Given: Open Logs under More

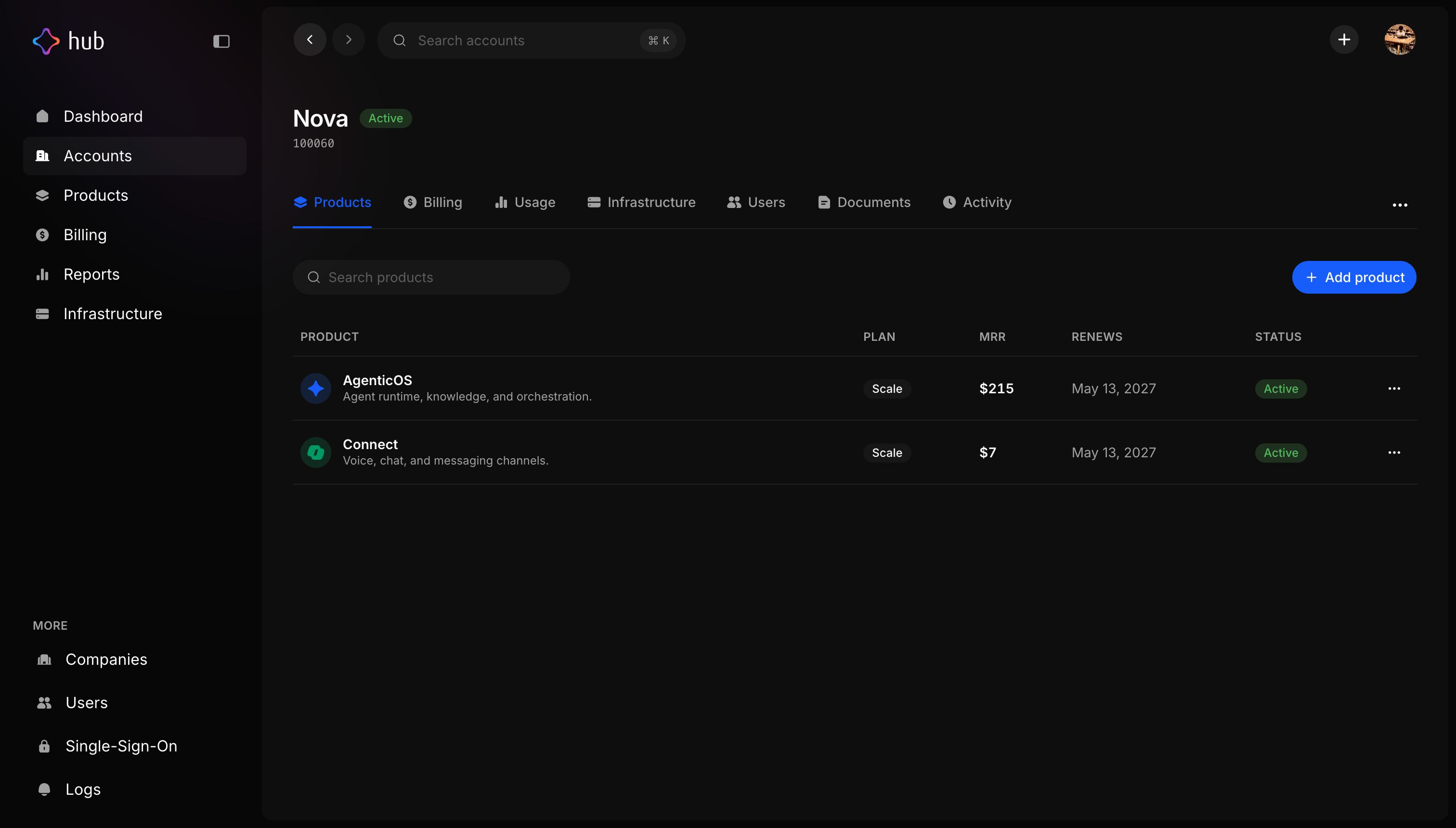Looking at the screenshot, I should pyautogui.click(x=135, y=790).
